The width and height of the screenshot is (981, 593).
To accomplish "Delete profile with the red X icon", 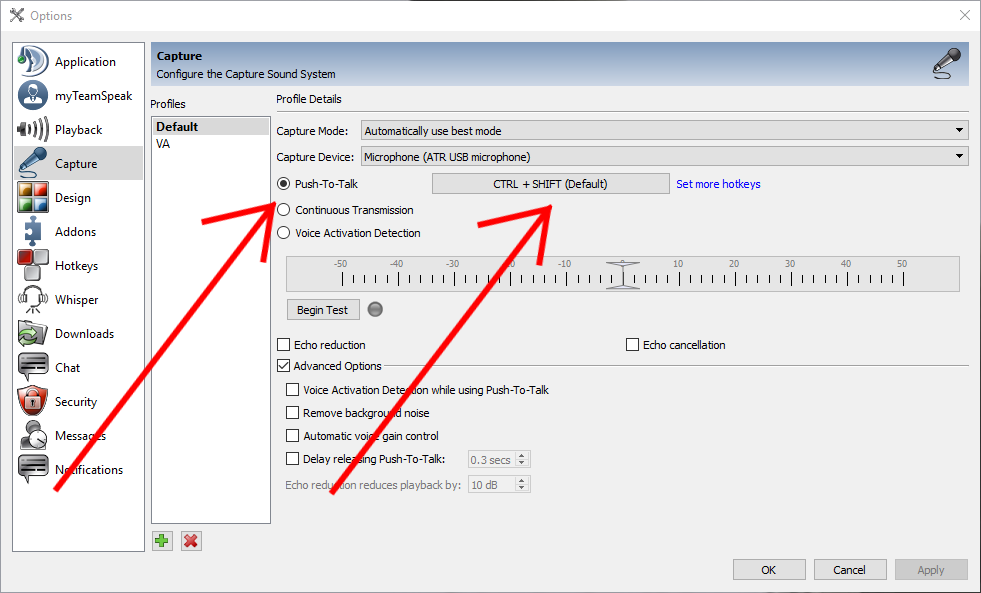I will (x=191, y=541).
